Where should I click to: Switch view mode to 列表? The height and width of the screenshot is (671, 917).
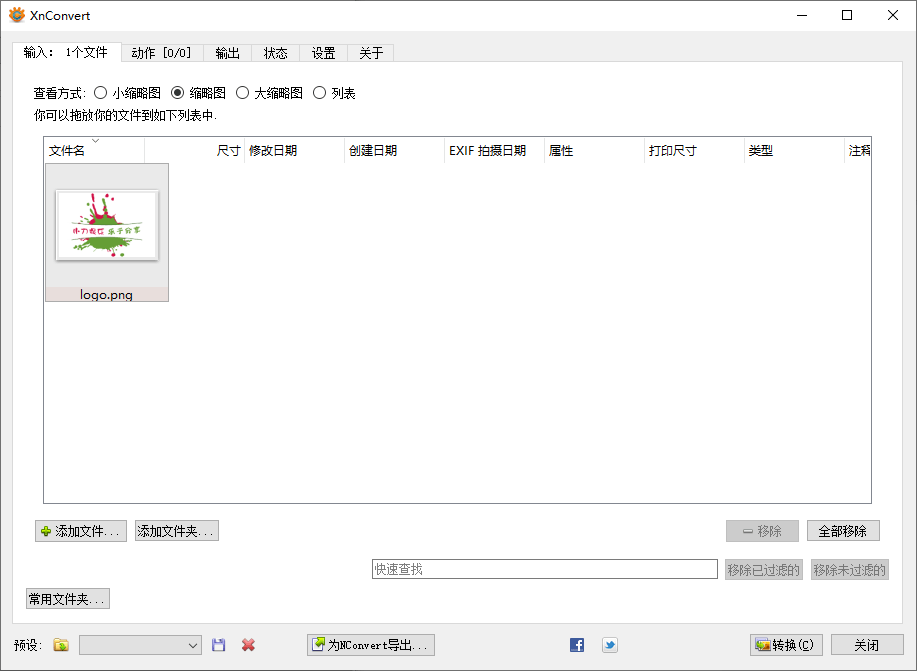(x=320, y=93)
